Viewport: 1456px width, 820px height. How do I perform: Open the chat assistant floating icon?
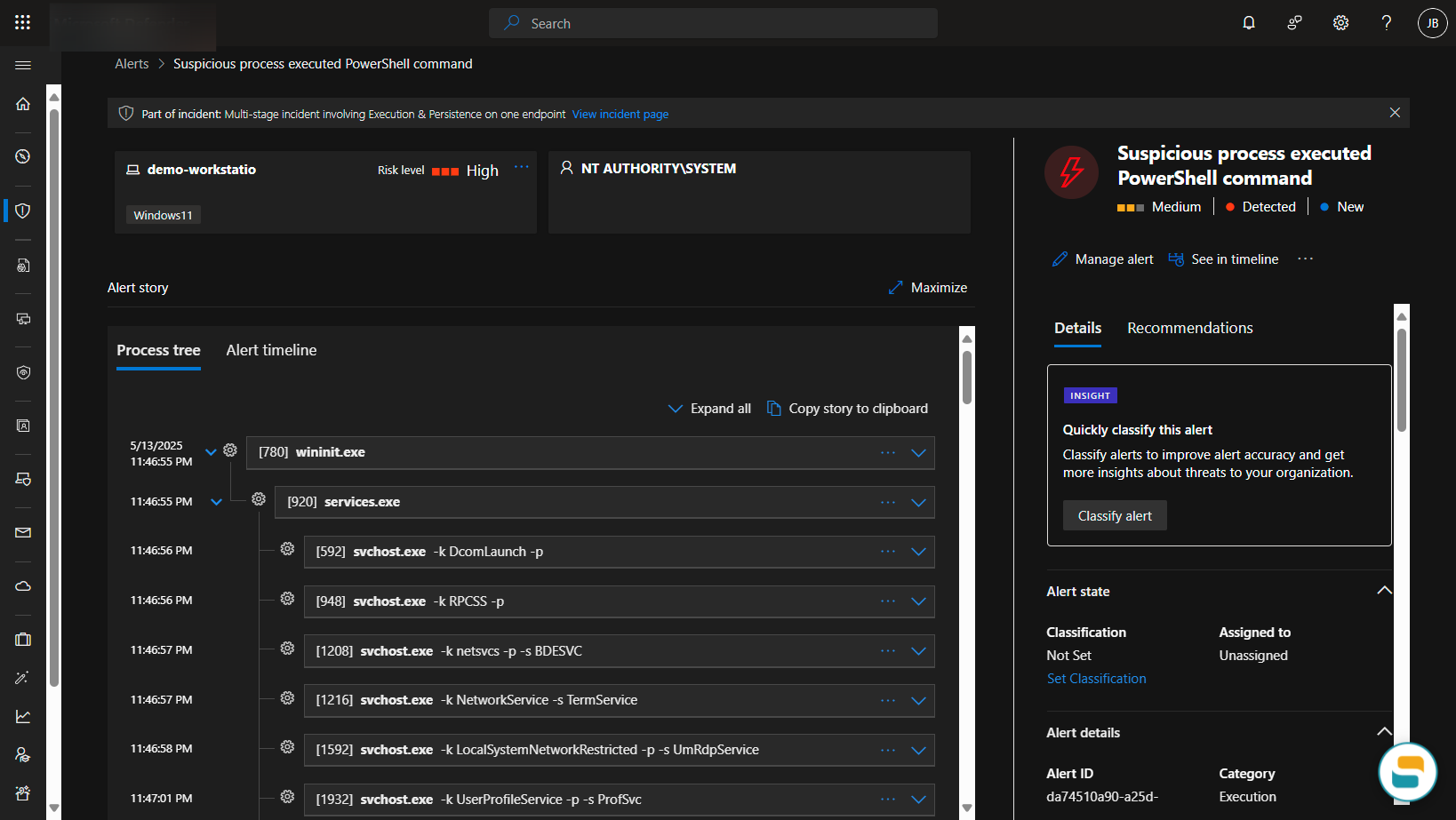point(1407,771)
